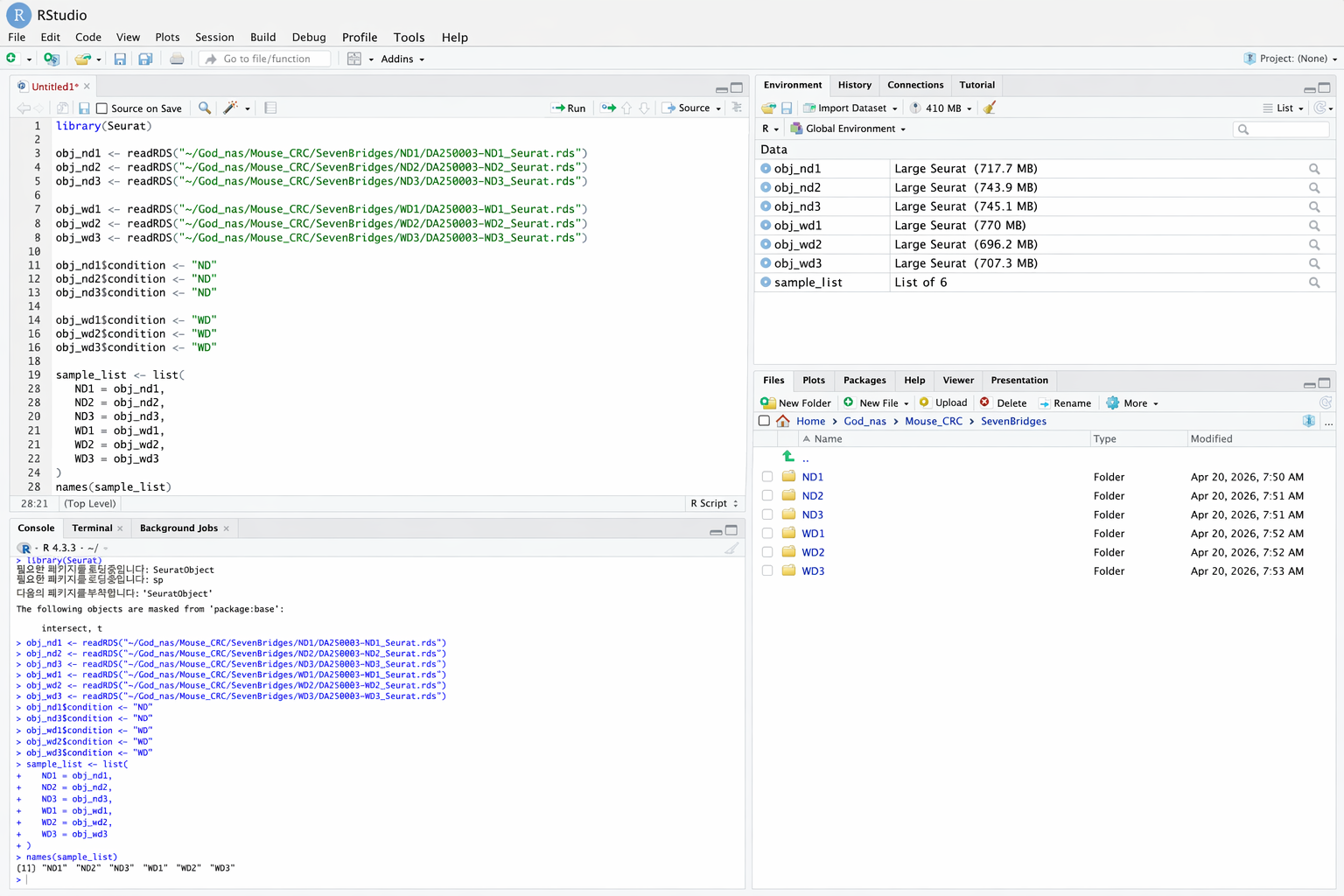Inspect obj_wd1 with its magnifier icon
The image size is (1344, 896).
point(1313,226)
